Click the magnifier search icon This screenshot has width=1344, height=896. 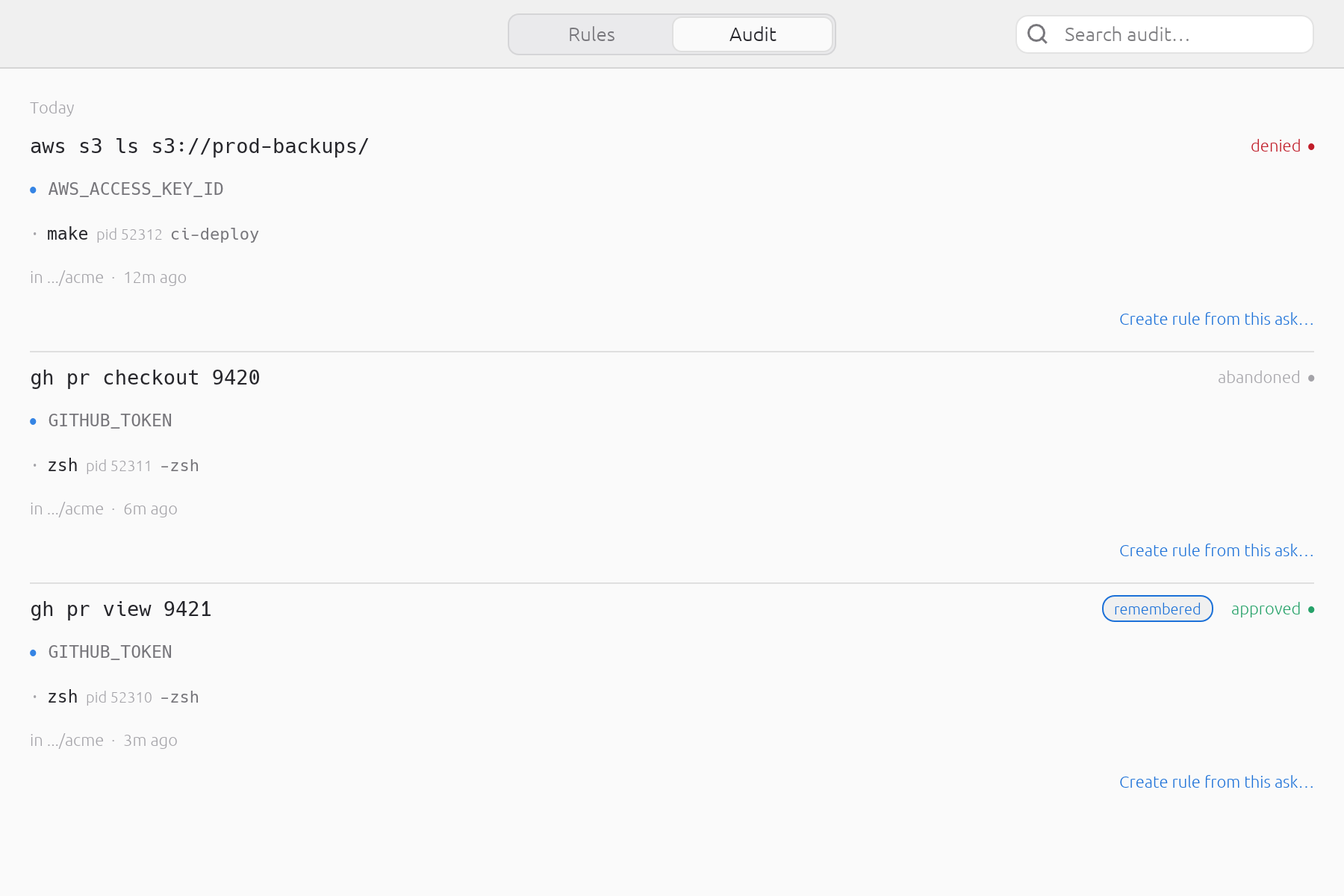1037,34
